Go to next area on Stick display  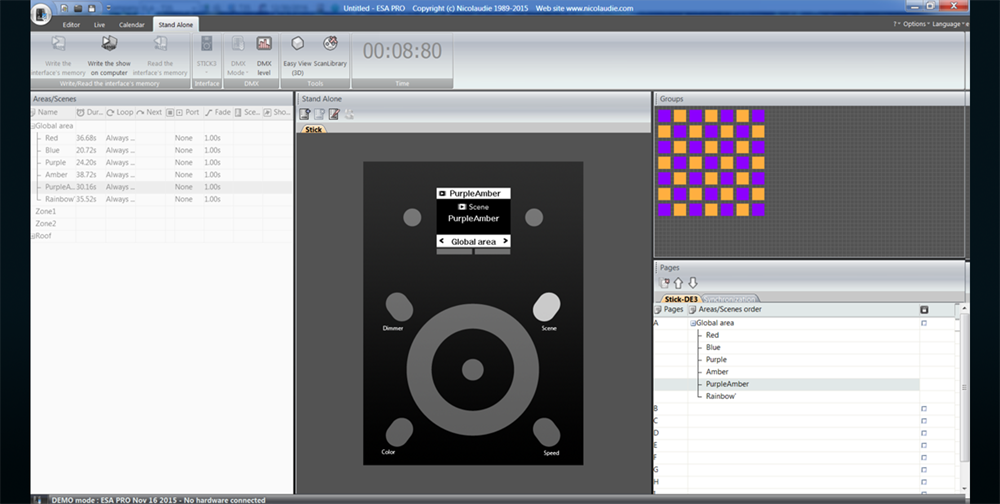[x=505, y=241]
